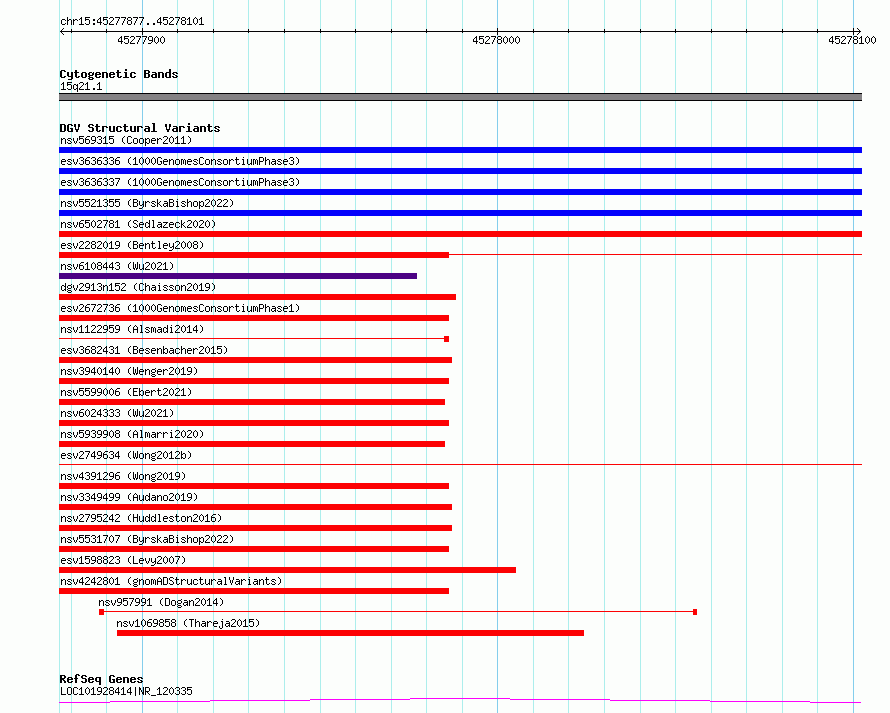Click the red bar under nsv3349499
The width and height of the screenshot is (890, 713).
point(255,507)
